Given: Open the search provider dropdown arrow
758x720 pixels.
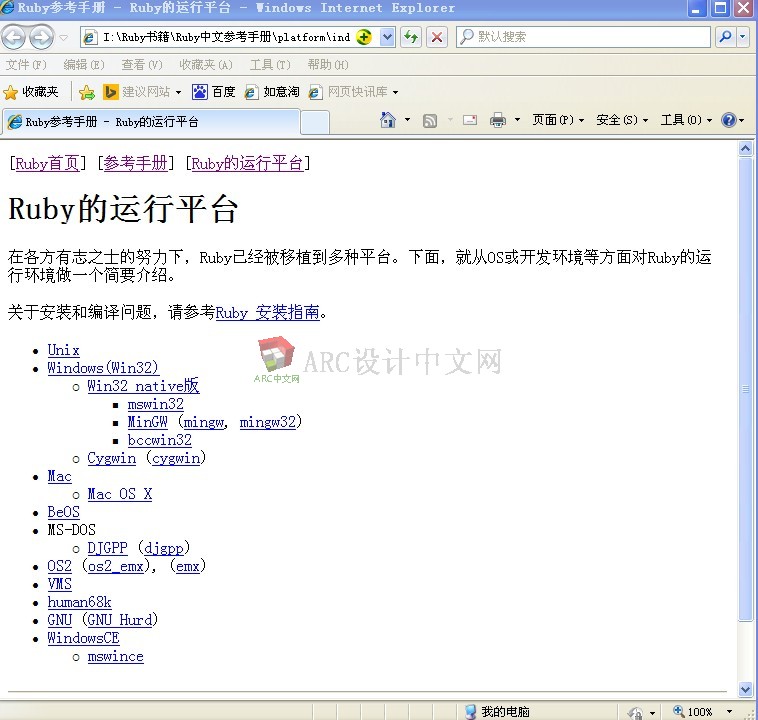Looking at the screenshot, I should (x=743, y=37).
